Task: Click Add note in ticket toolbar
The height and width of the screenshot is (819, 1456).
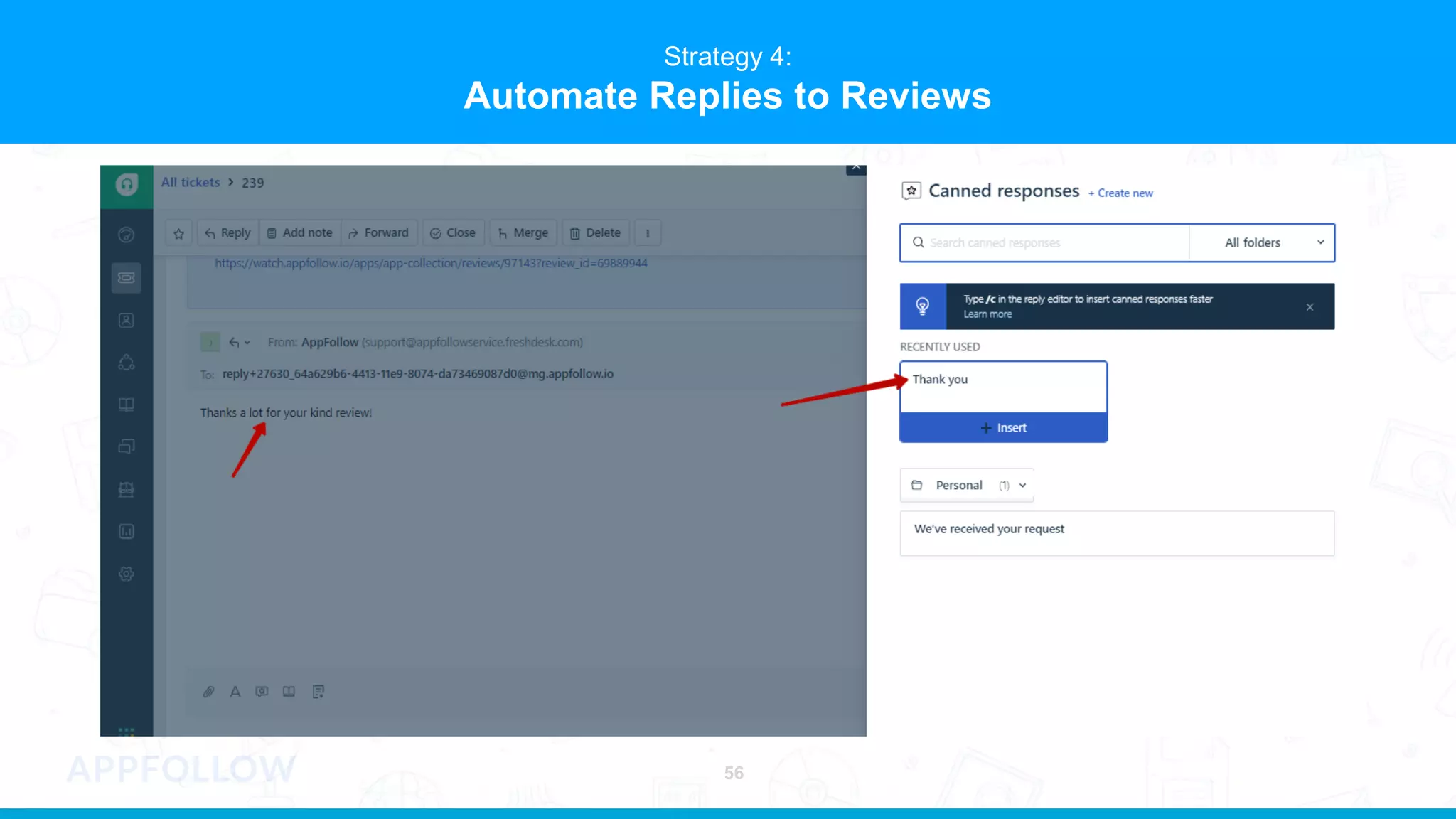Action: 300,233
